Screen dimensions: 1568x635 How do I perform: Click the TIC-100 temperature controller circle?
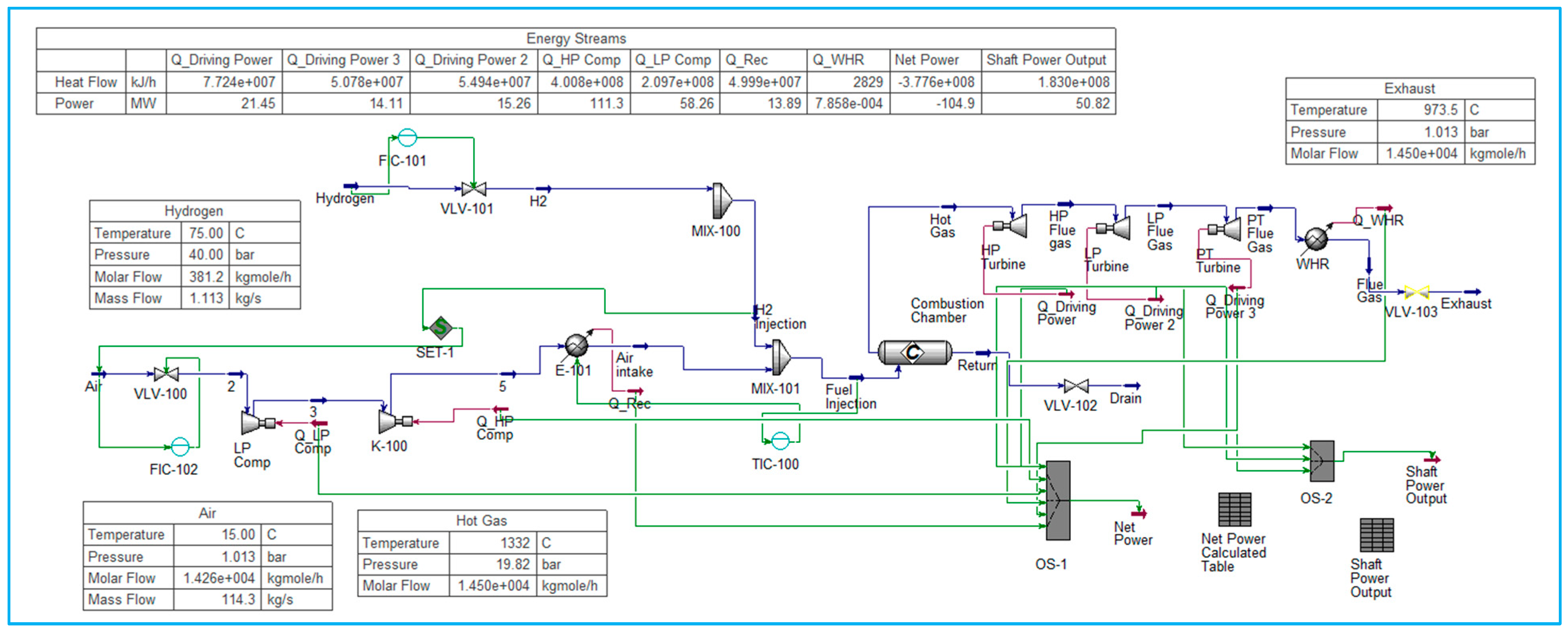click(780, 440)
